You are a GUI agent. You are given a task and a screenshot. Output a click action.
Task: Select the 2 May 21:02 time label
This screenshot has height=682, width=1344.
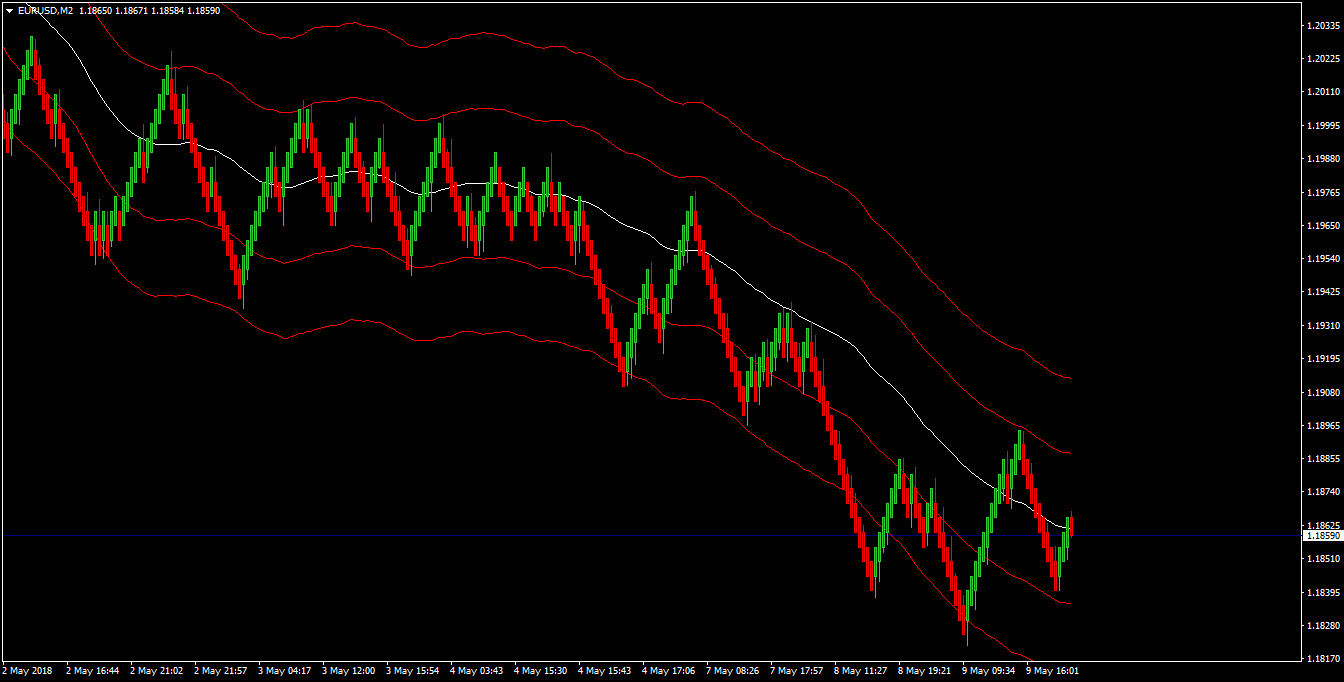coord(157,671)
